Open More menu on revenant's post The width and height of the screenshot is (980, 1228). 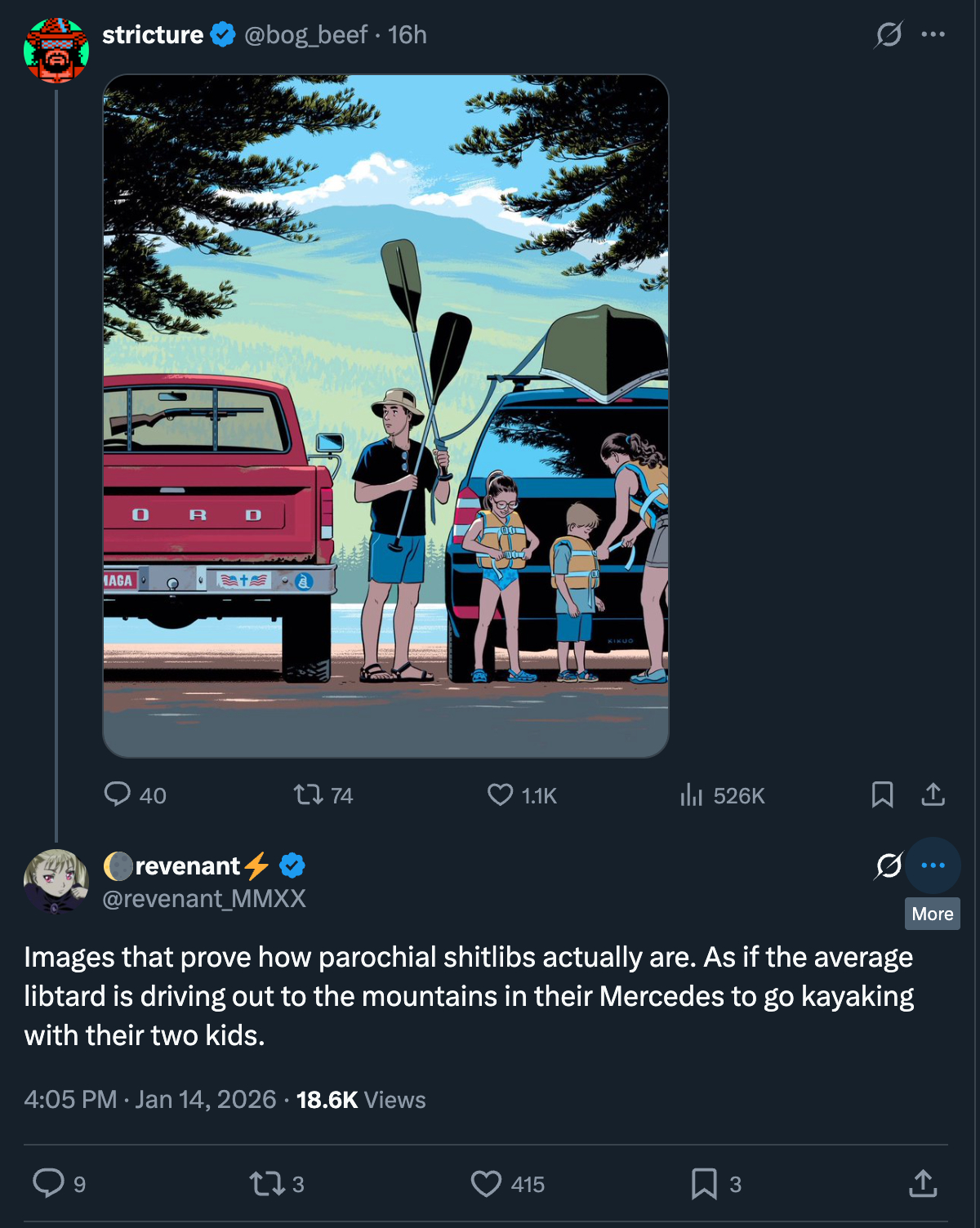tap(933, 865)
